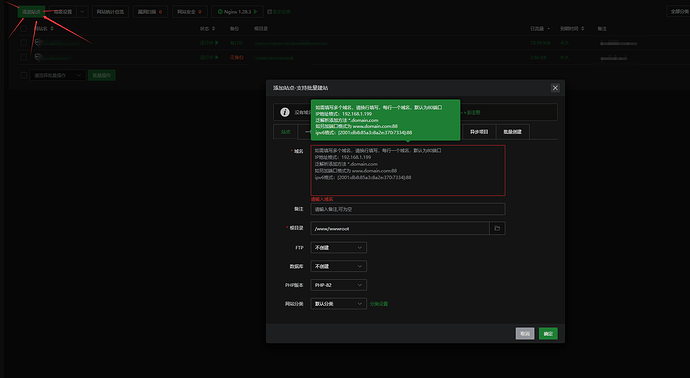Image resolution: width=690 pixels, height=378 pixels.
Task: Open the green 分类设置 (category settings) link
Action: click(x=379, y=304)
